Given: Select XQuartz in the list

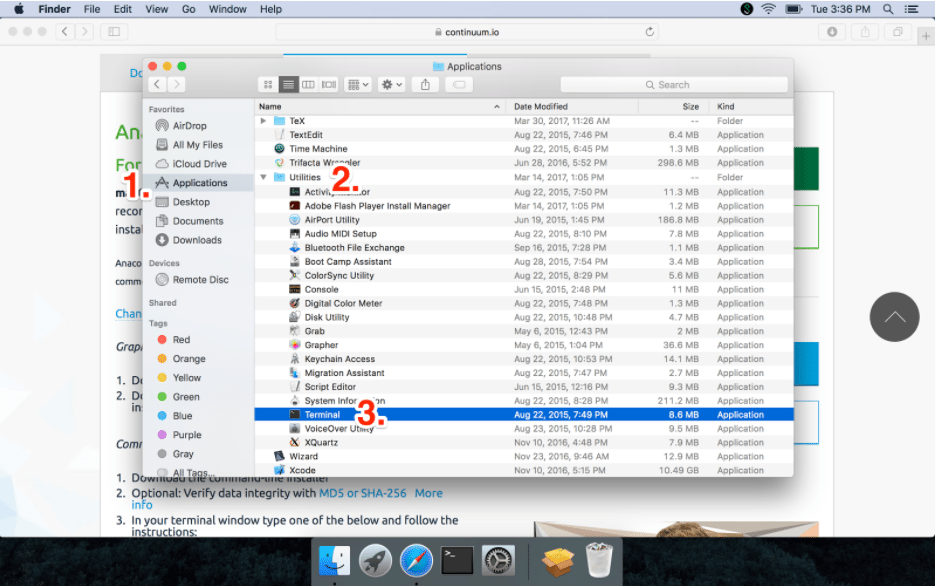Looking at the screenshot, I should click(x=524, y=443).
